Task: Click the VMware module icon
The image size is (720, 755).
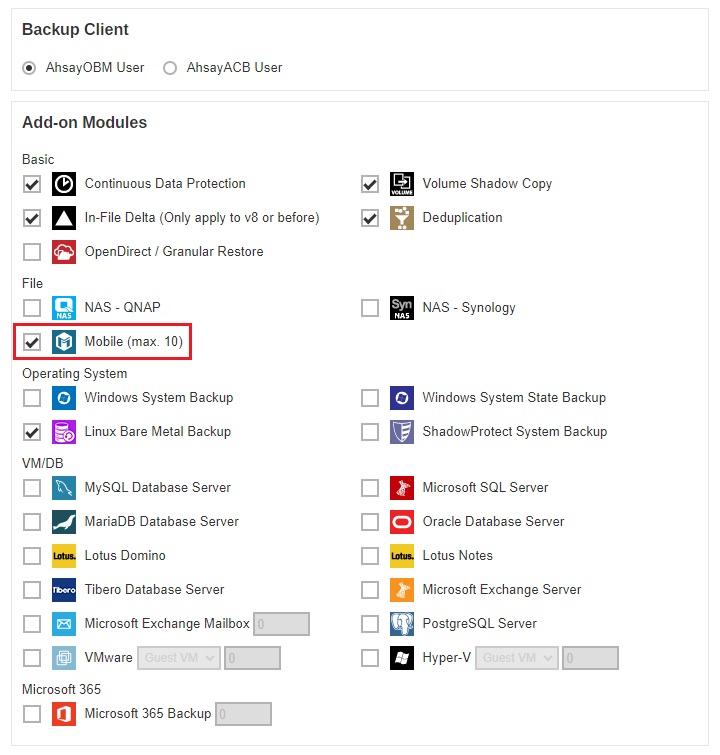Action: click(x=64, y=658)
